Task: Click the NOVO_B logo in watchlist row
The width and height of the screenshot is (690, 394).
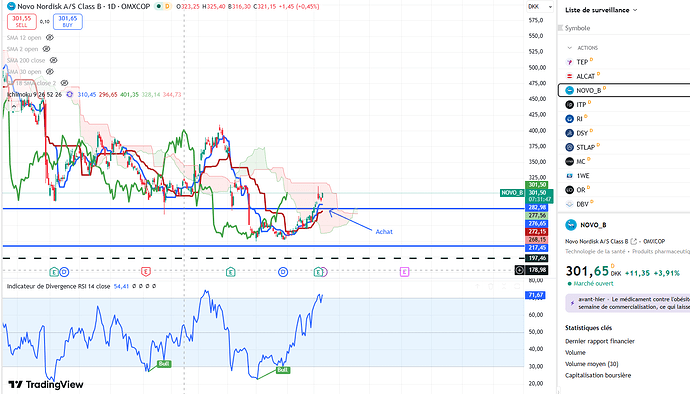Action: [569, 90]
